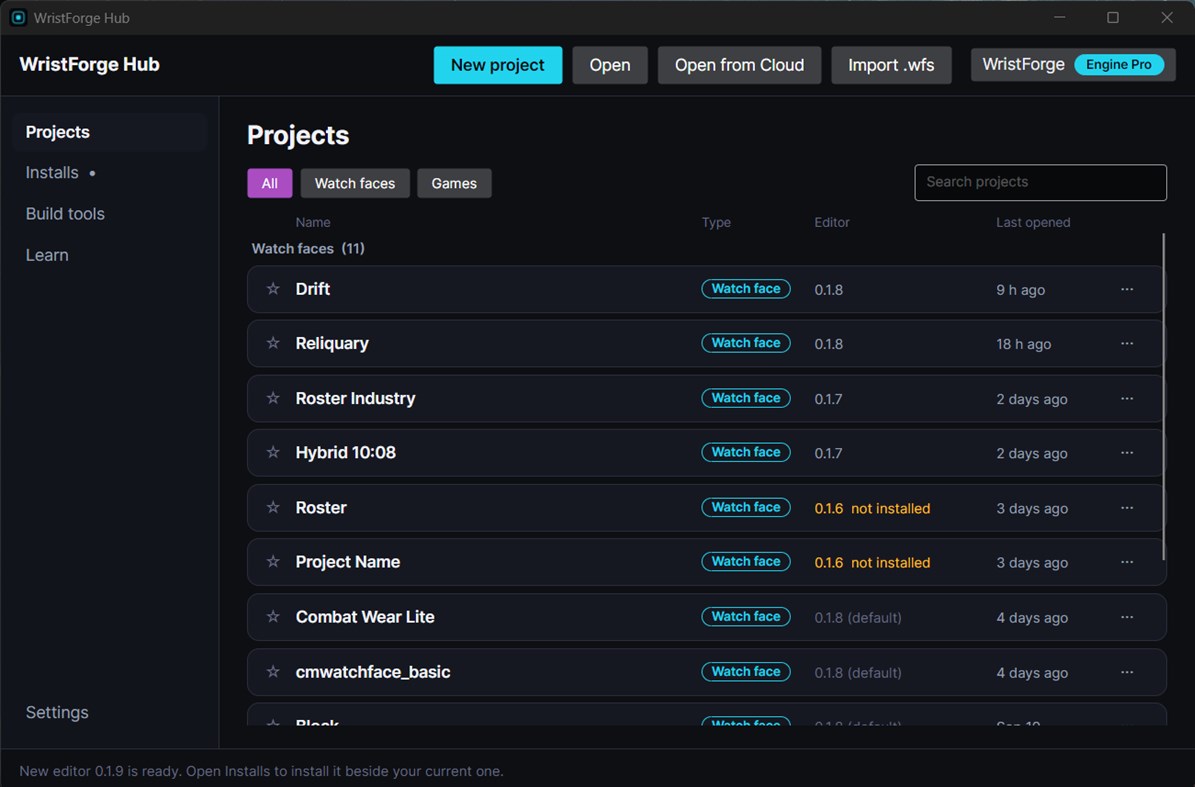Mark Hybrid 10:08 as a favorite
This screenshot has width=1195, height=787.
coord(273,452)
